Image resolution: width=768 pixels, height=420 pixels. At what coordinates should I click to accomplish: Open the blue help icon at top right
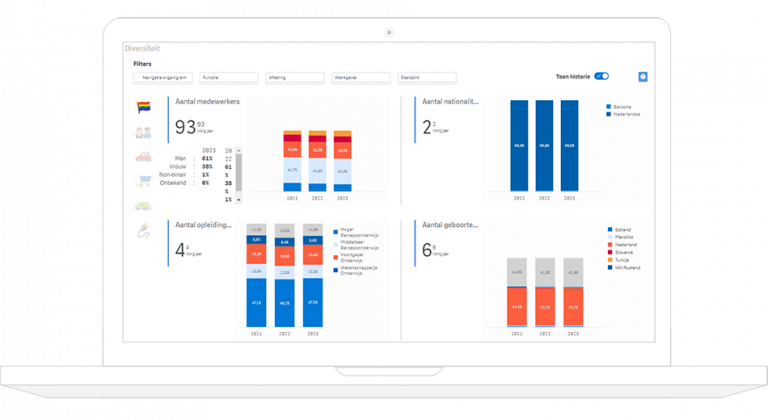(x=643, y=77)
